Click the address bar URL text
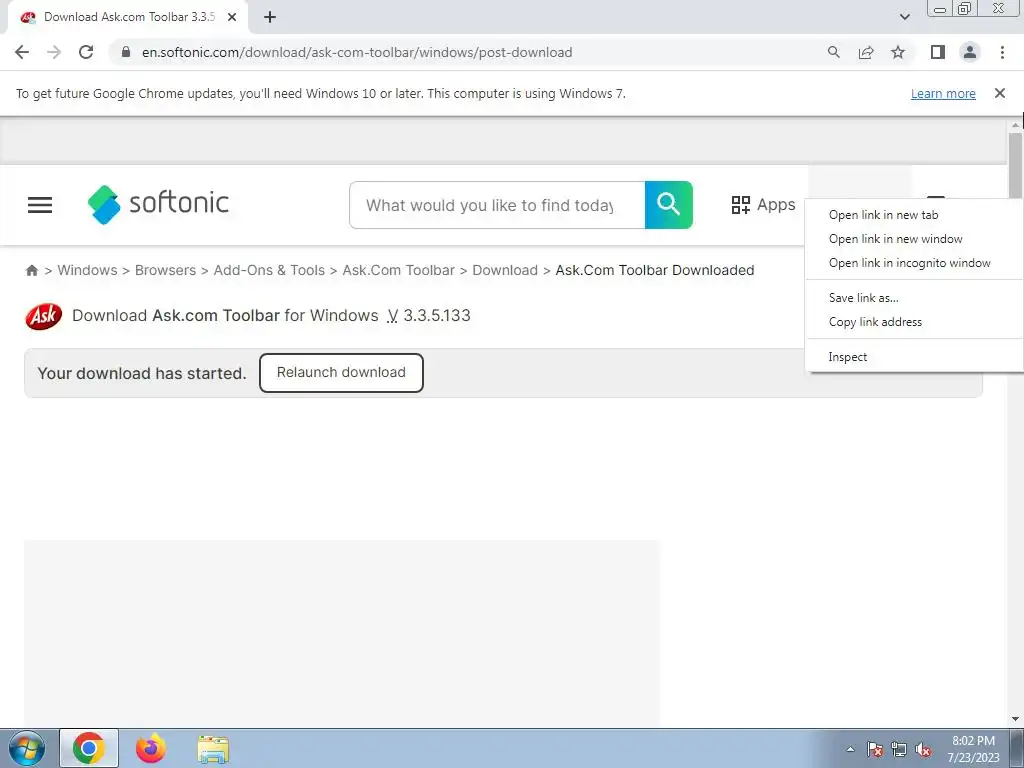 357,52
